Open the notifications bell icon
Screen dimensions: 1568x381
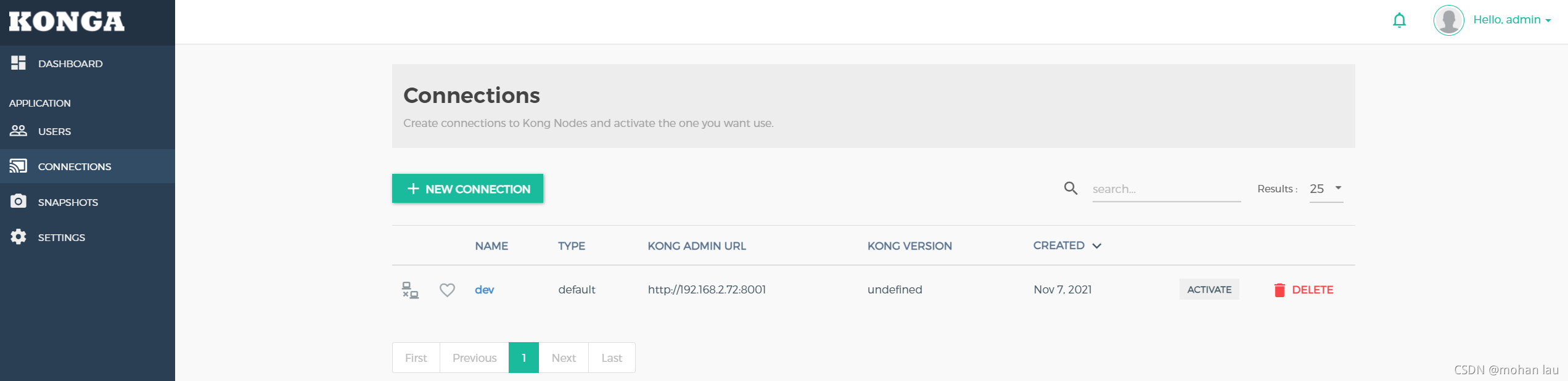(x=1399, y=20)
